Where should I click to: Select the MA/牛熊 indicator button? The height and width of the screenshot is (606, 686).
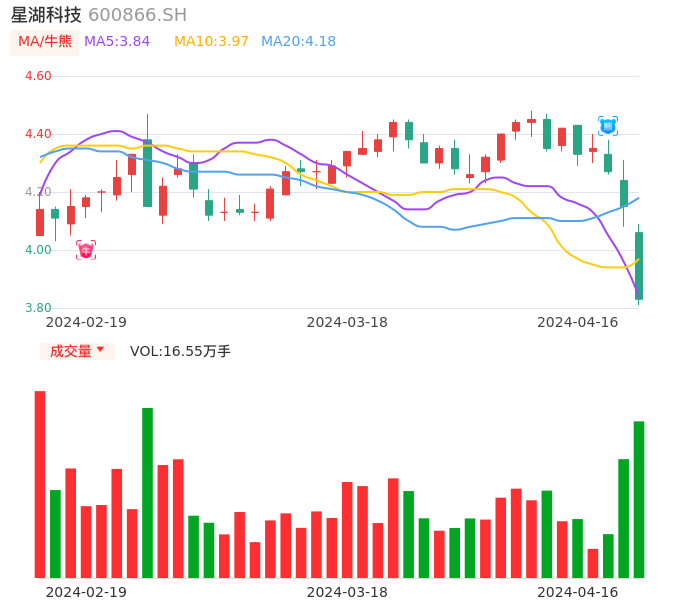point(45,42)
